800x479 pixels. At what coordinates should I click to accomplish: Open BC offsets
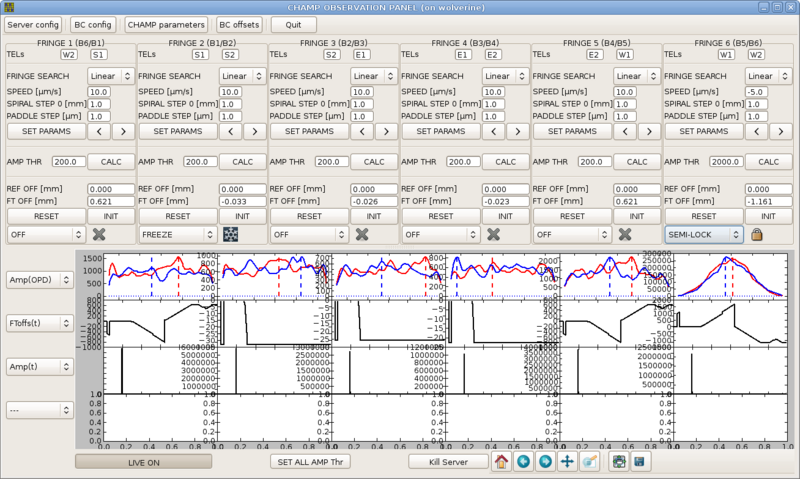click(x=239, y=24)
